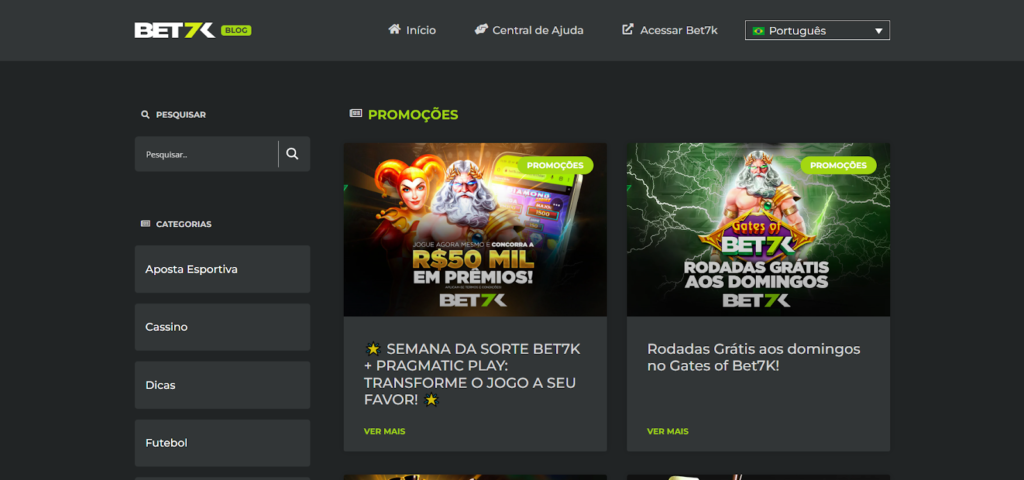Open the Português language dropdown
This screenshot has width=1024, height=480.
(817, 30)
